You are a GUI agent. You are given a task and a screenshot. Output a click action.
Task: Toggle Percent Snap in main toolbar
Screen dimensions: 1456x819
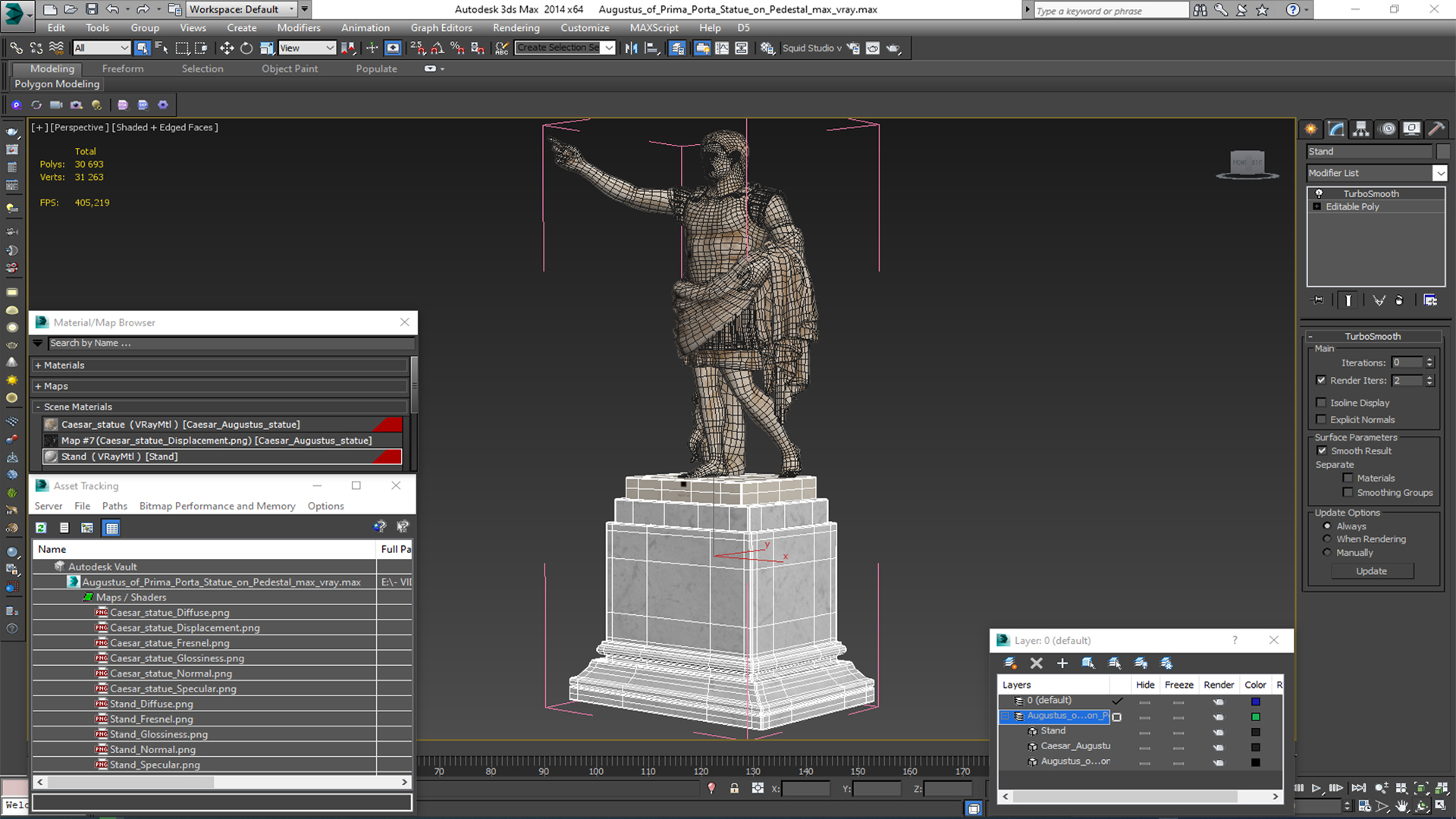[457, 48]
